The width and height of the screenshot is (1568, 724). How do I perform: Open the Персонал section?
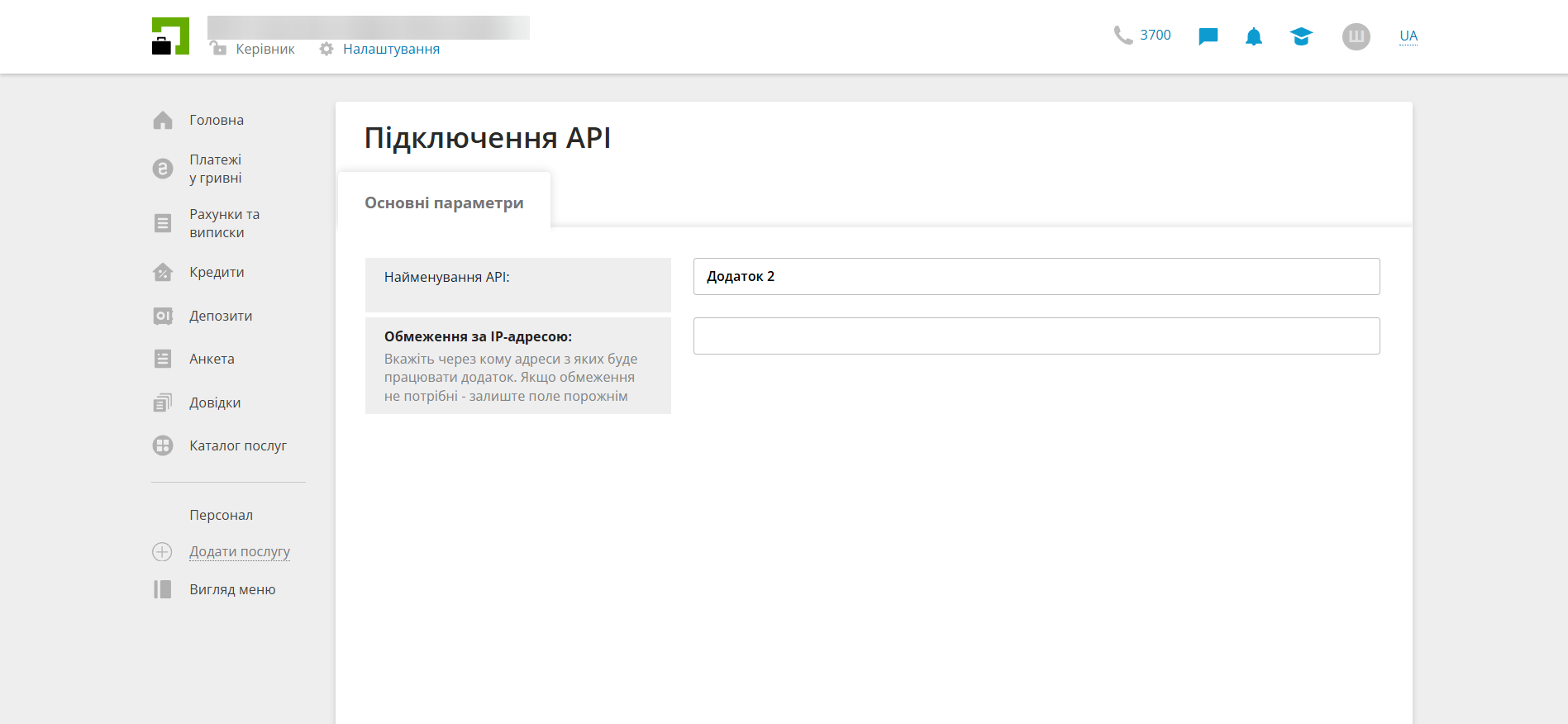(221, 515)
